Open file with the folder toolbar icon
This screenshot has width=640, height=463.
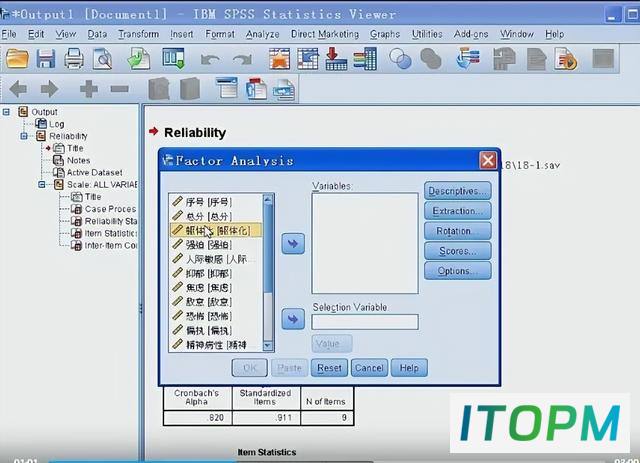(x=17, y=58)
